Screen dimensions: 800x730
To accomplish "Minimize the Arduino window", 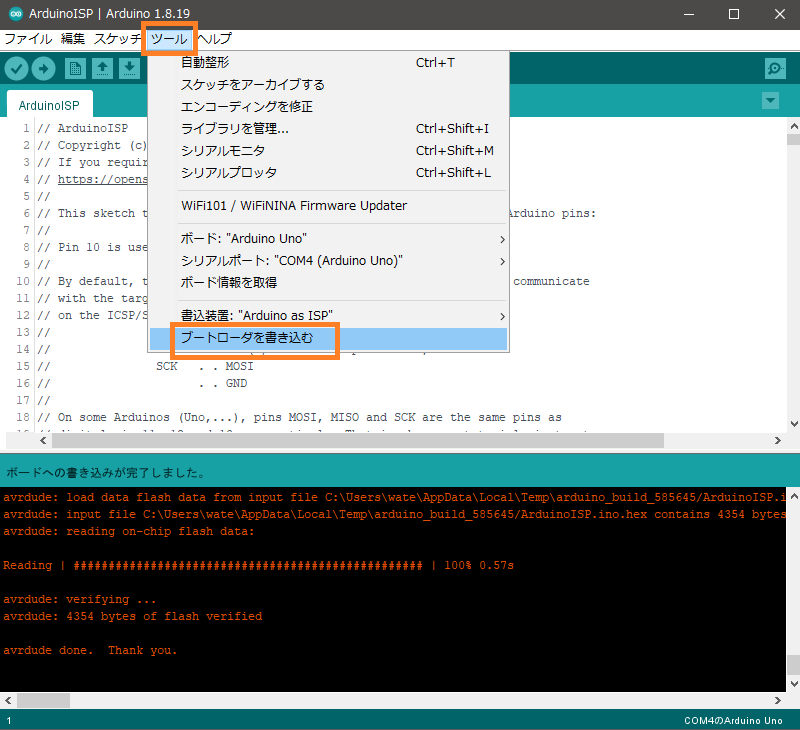I will click(689, 14).
